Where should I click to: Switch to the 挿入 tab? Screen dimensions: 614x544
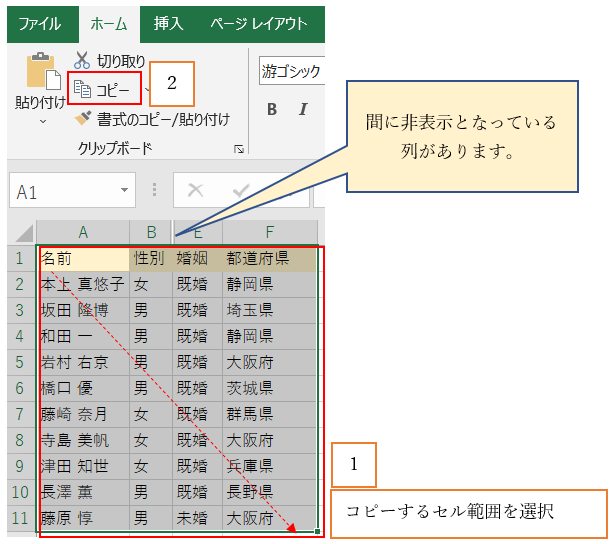167,23
